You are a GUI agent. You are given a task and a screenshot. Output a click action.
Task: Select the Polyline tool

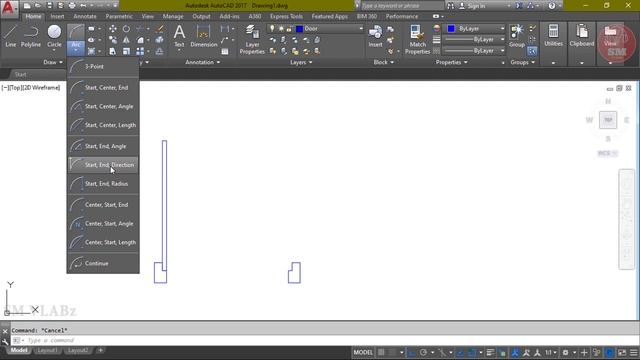(31, 36)
